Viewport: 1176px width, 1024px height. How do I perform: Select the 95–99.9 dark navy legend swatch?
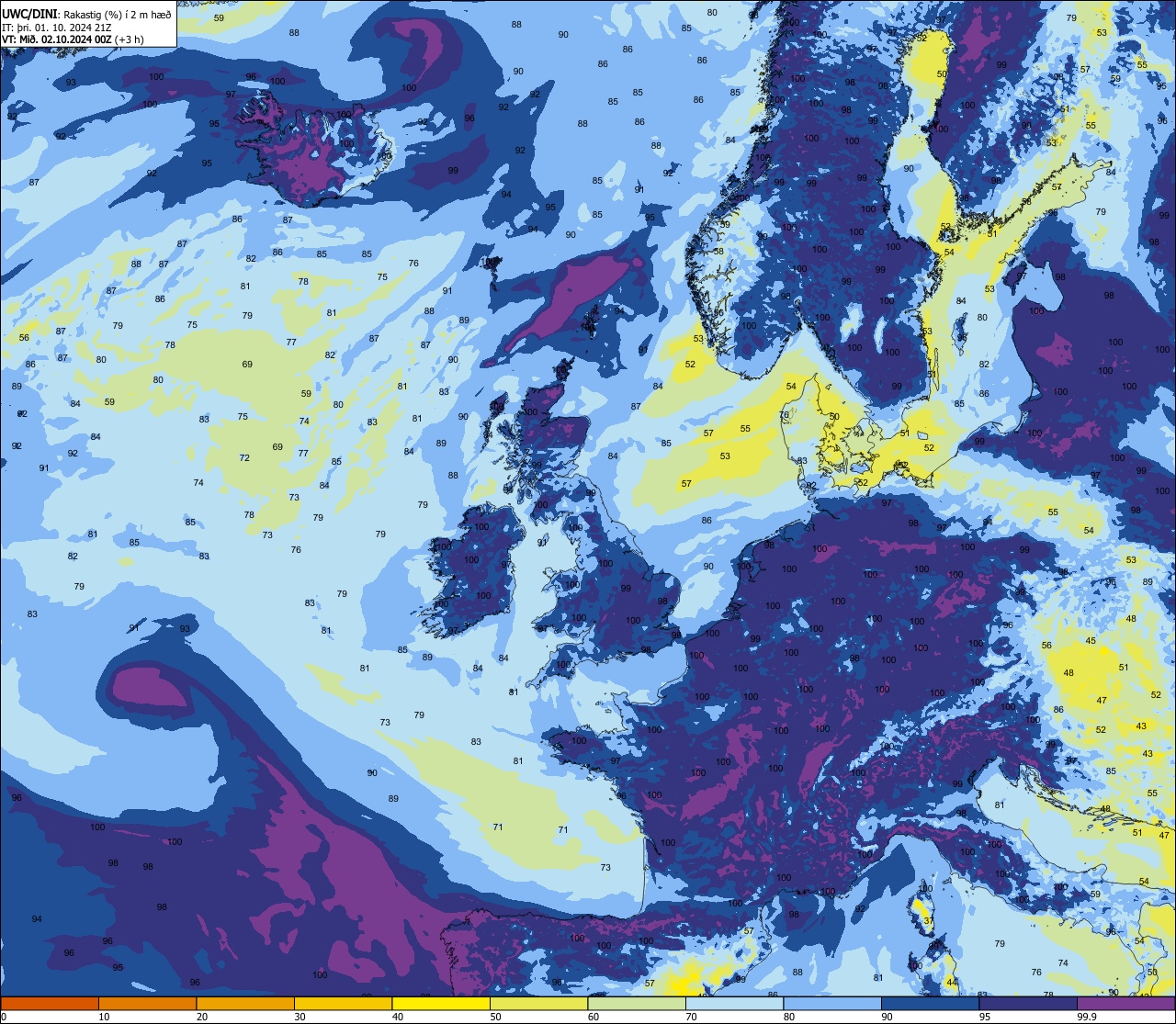(1028, 1004)
